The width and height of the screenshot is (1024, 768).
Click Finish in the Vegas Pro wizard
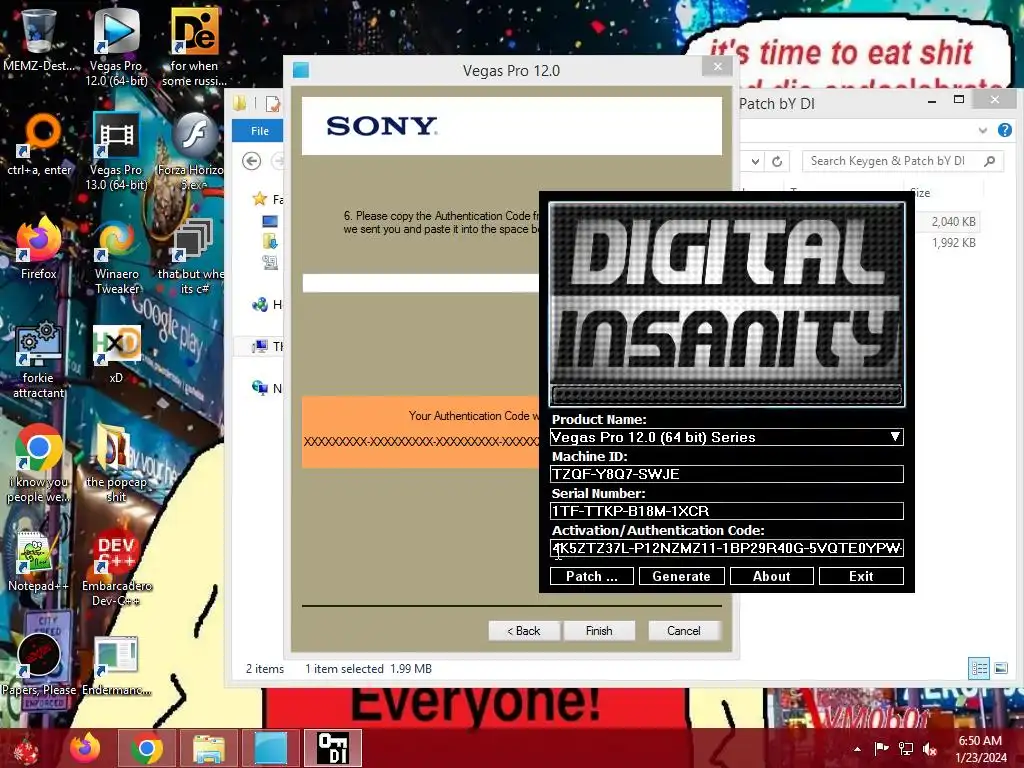point(599,631)
